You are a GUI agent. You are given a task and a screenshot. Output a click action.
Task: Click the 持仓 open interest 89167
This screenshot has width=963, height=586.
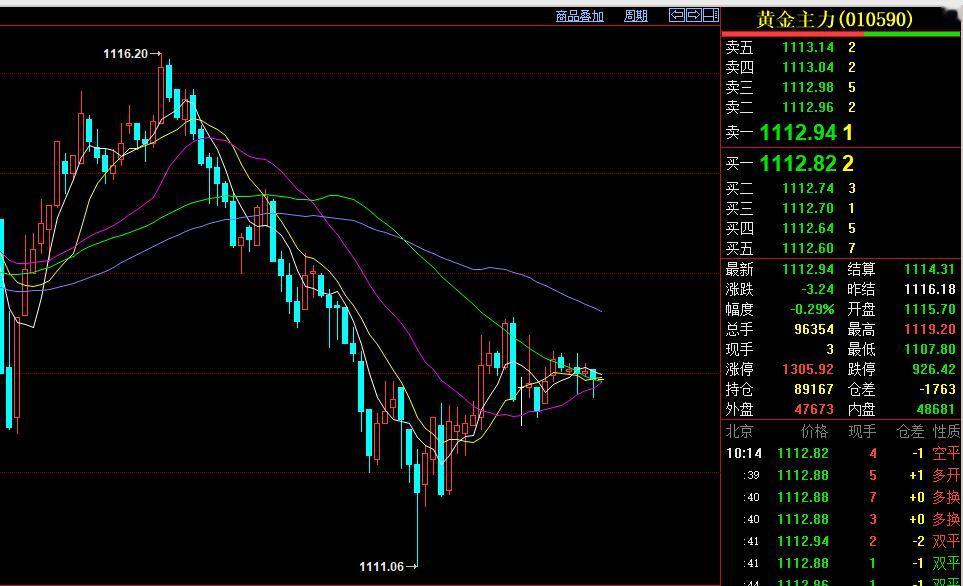coord(814,389)
